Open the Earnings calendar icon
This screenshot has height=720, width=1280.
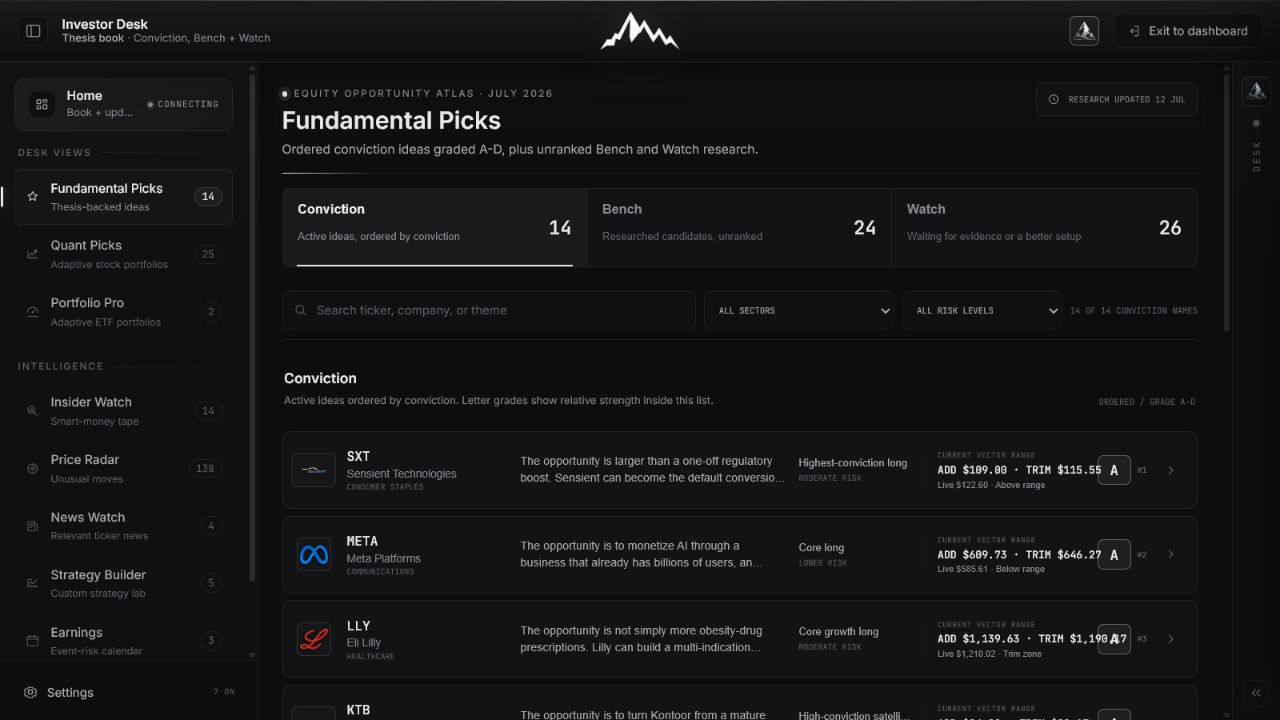(x=32, y=641)
